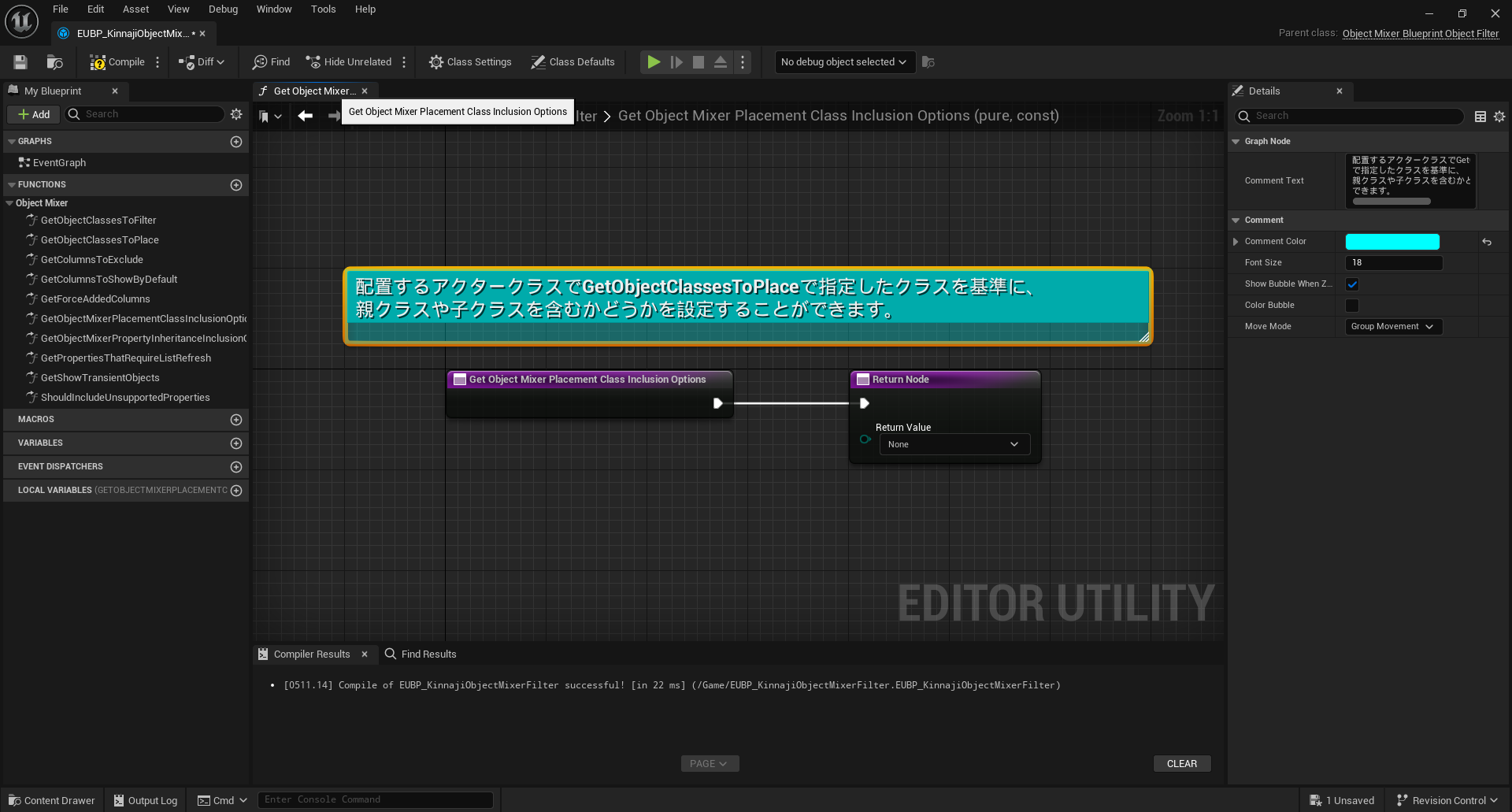Enable the Show Bubble When Zoomed checkbox

click(1353, 284)
